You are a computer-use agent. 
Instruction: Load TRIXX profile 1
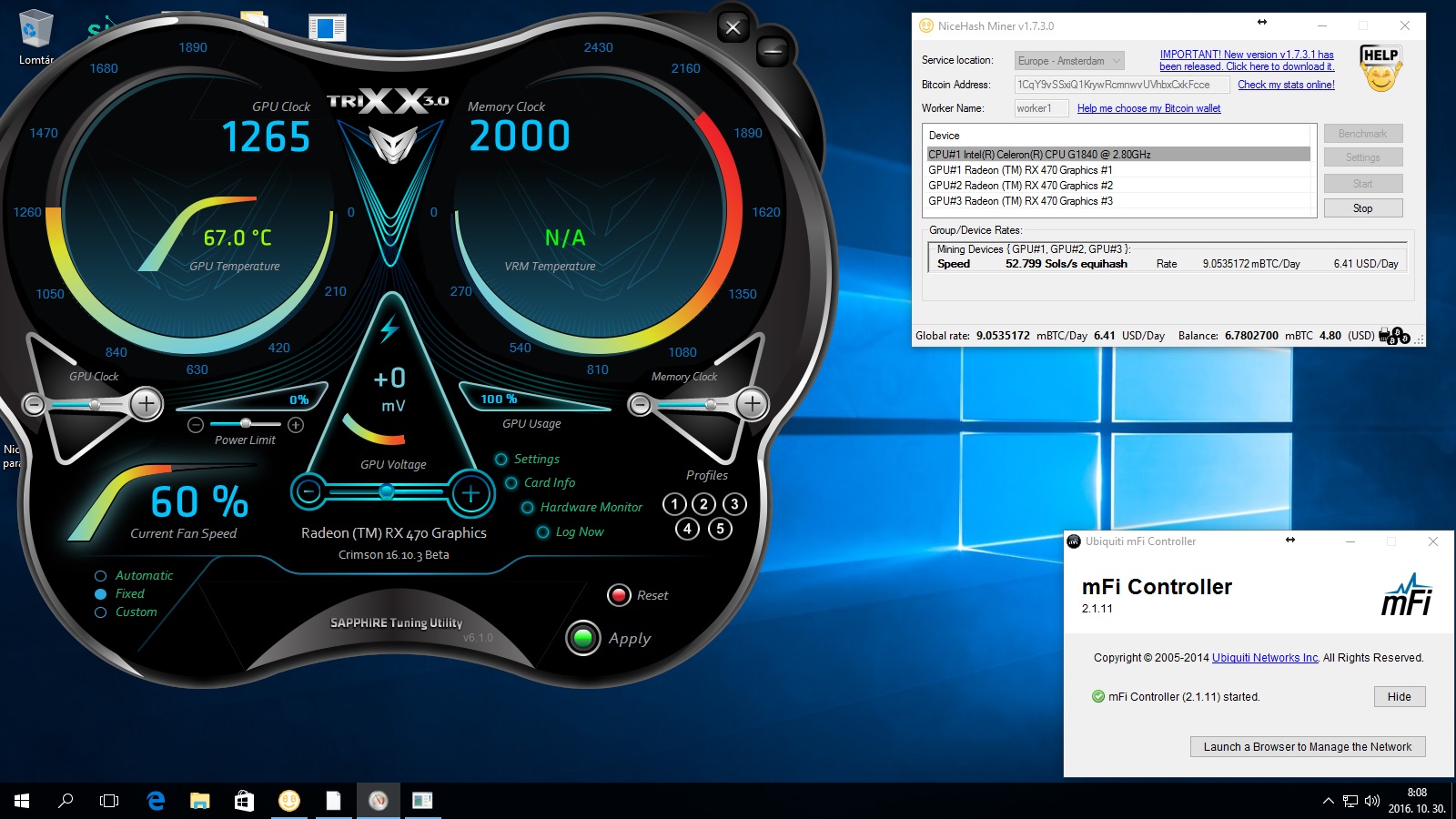(674, 504)
